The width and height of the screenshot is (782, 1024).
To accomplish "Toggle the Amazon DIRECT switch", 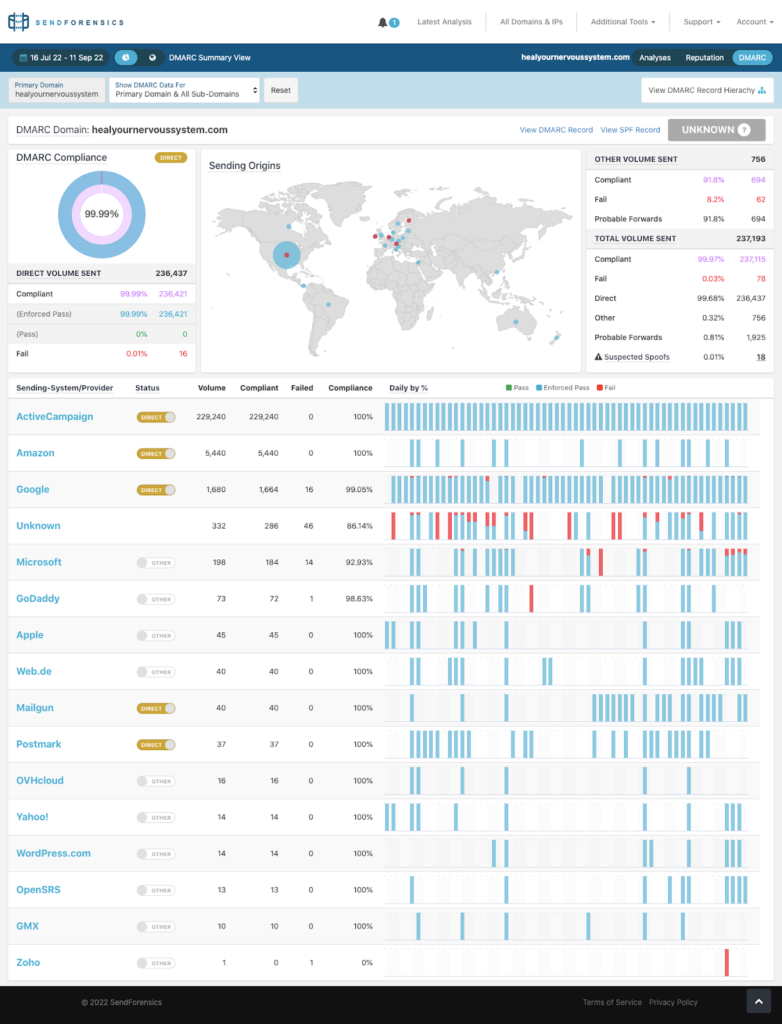I will click(156, 453).
